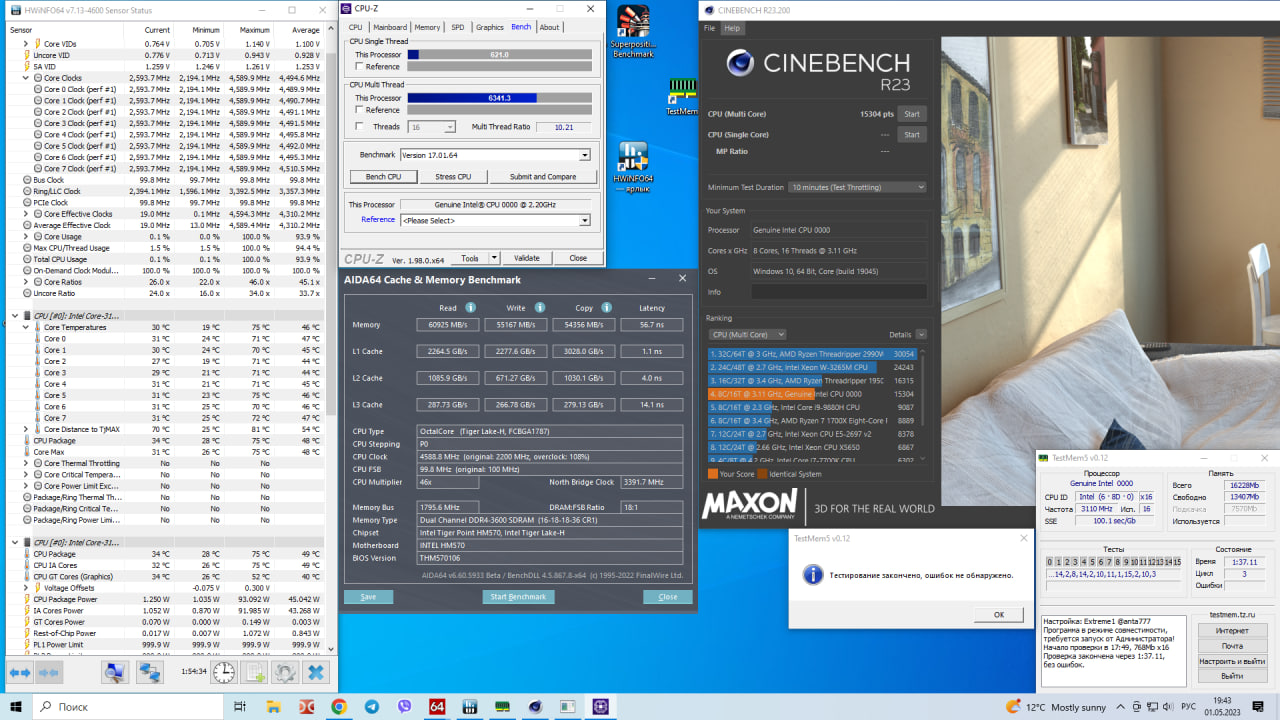This screenshot has height=720, width=1280.
Task: Open the Cinebench File menu
Action: tap(710, 28)
